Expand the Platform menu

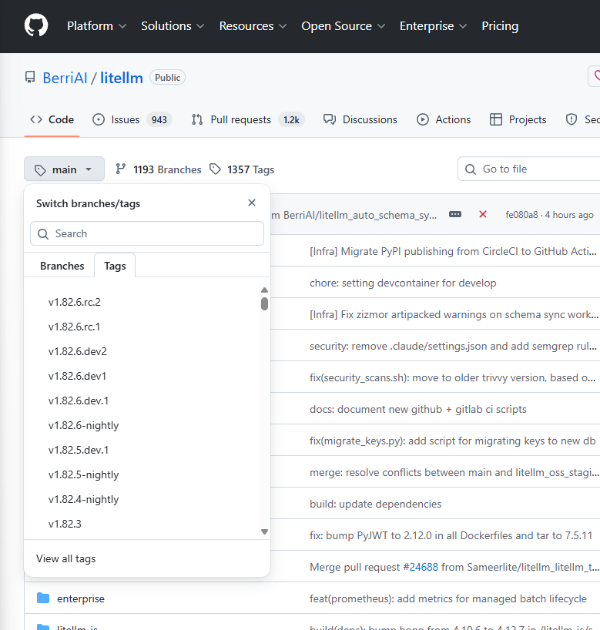[x=96, y=26]
